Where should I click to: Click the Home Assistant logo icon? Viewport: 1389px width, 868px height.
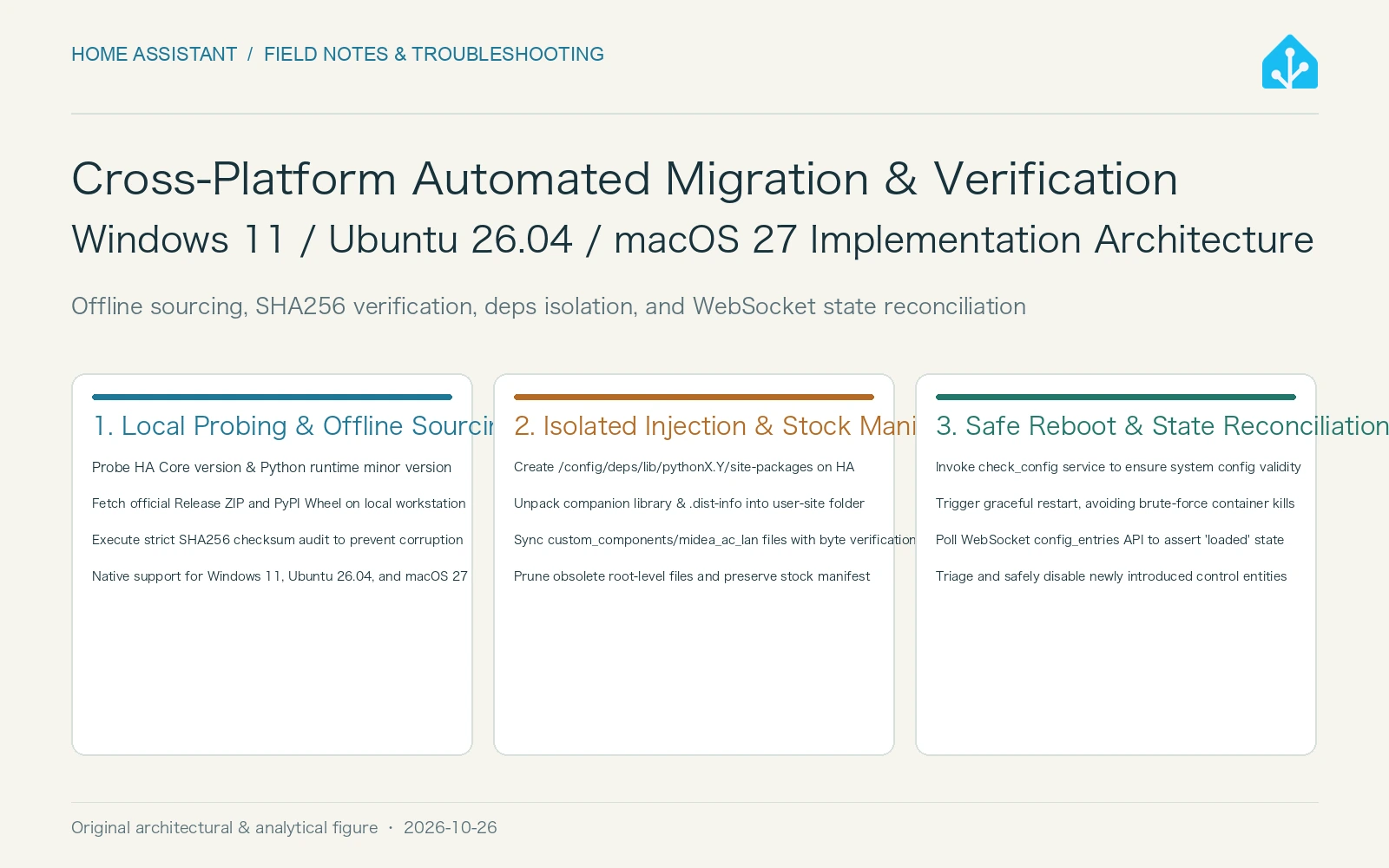[1289, 62]
